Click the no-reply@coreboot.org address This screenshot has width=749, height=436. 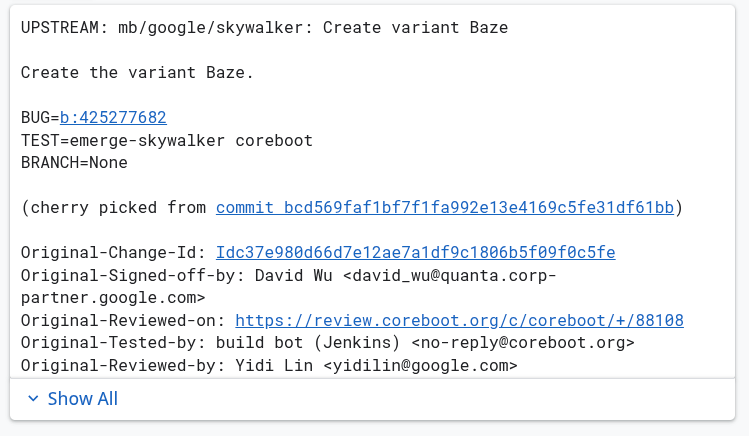pos(523,343)
